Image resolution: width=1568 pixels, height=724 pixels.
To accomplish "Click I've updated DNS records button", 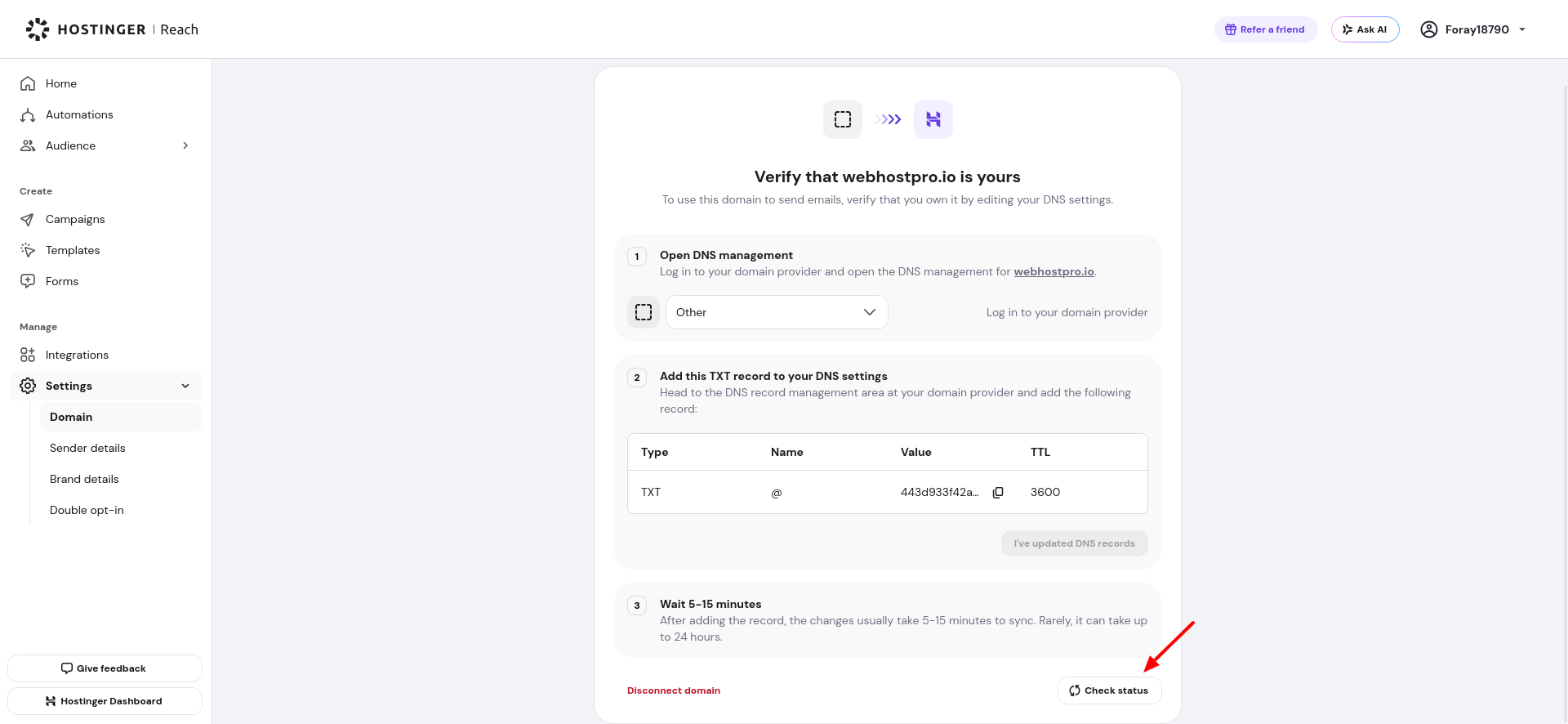I will click(x=1074, y=543).
